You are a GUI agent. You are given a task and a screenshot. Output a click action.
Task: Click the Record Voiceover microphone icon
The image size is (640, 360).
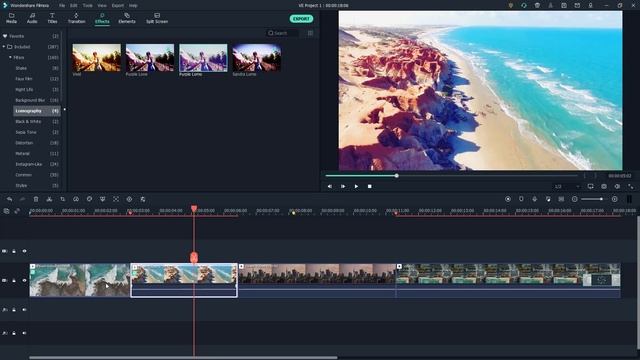coord(534,199)
